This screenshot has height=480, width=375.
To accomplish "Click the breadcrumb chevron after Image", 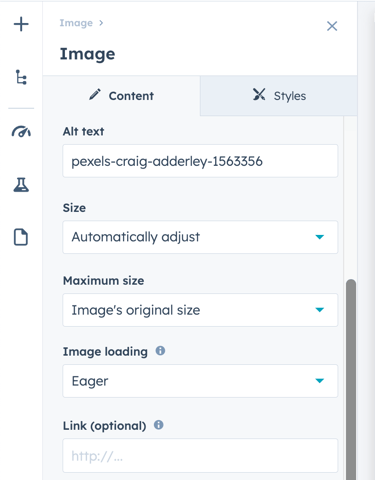I will pyautogui.click(x=101, y=23).
